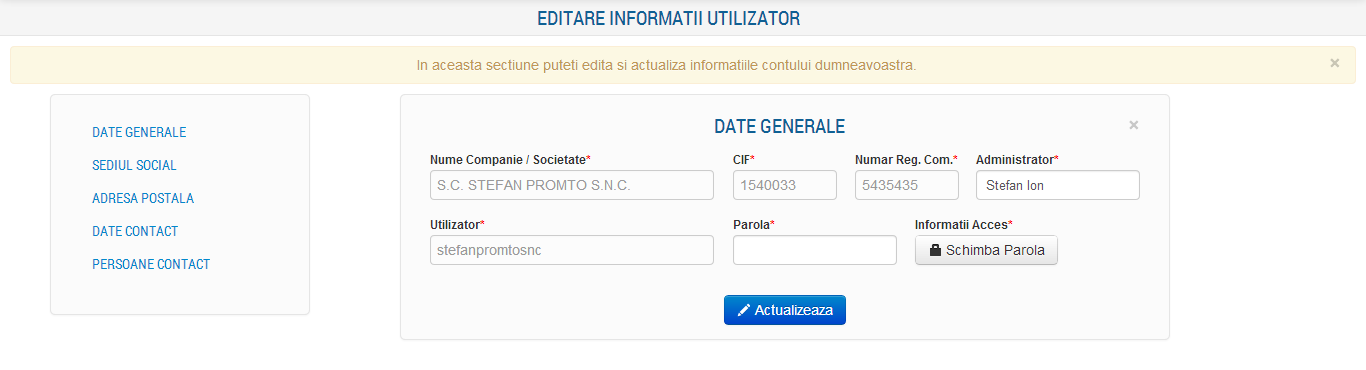Select Adresa Postala in the sidebar
Viewport: 1366px width, 370px height.
[143, 198]
